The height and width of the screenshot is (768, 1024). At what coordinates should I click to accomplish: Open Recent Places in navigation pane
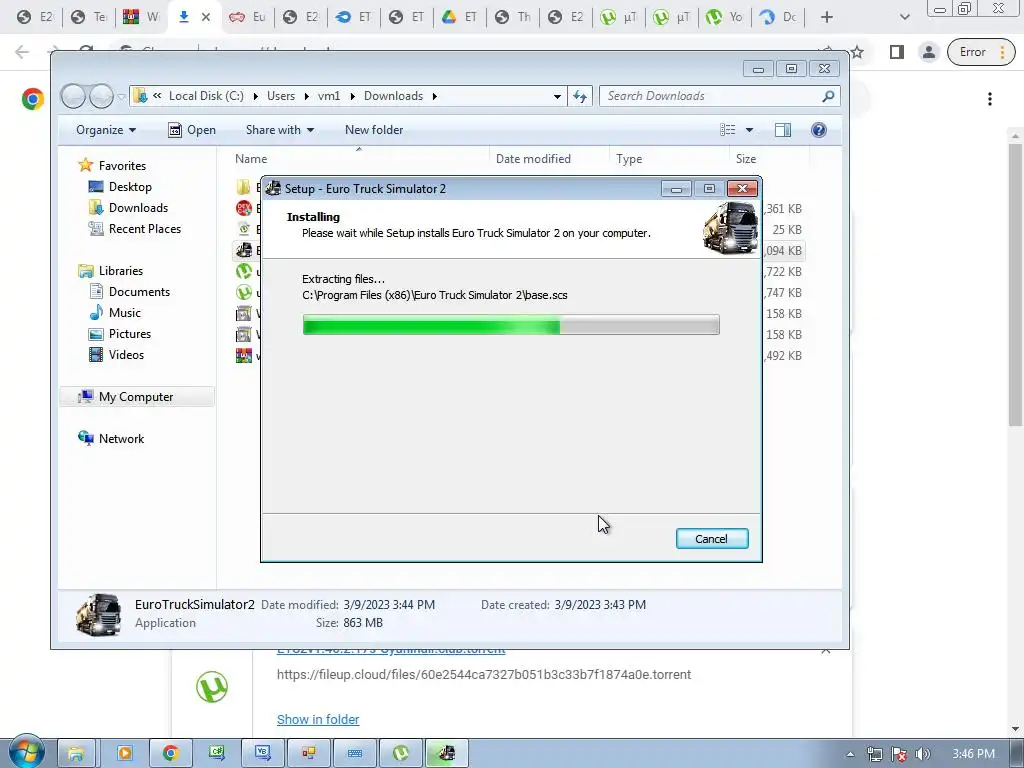[144, 229]
